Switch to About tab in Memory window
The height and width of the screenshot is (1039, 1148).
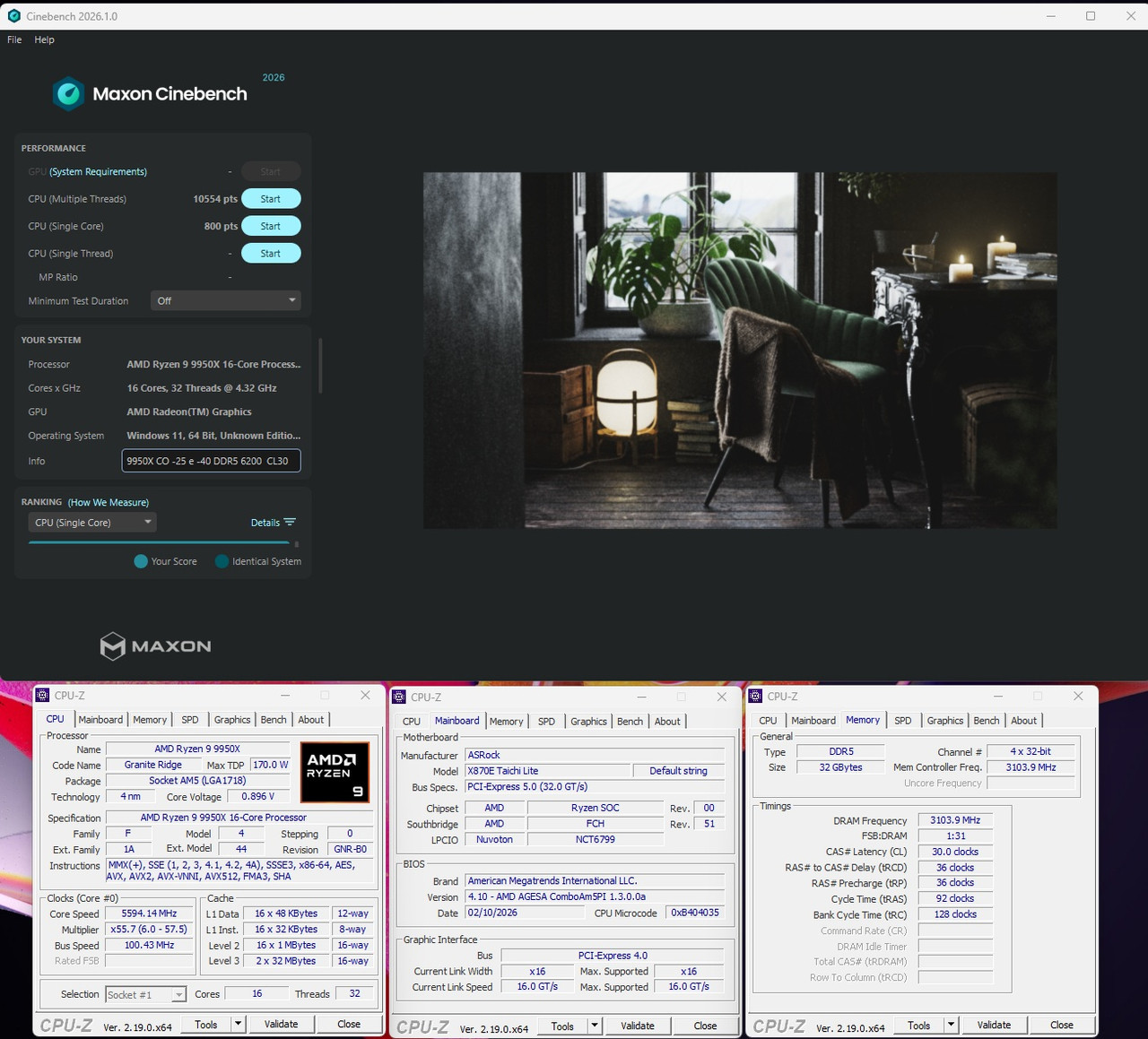click(1024, 721)
